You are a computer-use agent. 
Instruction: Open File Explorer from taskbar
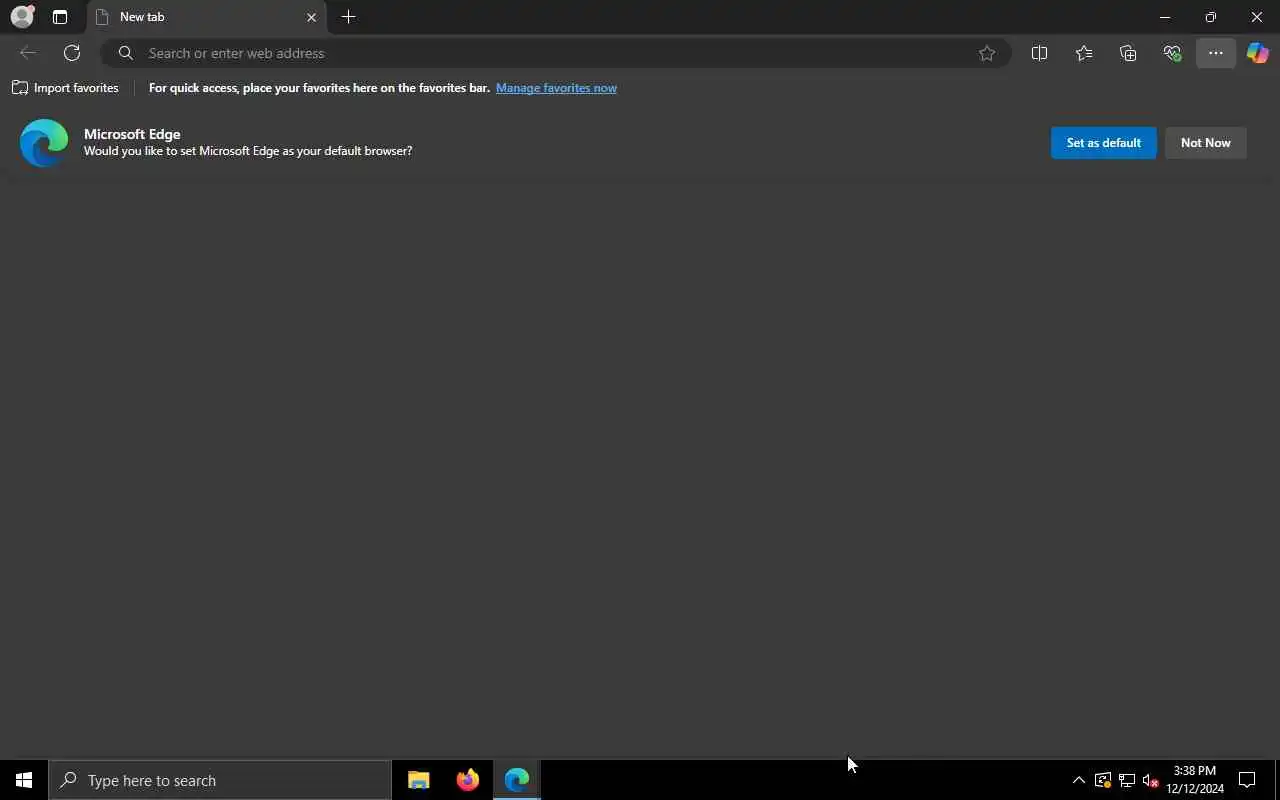click(x=419, y=780)
